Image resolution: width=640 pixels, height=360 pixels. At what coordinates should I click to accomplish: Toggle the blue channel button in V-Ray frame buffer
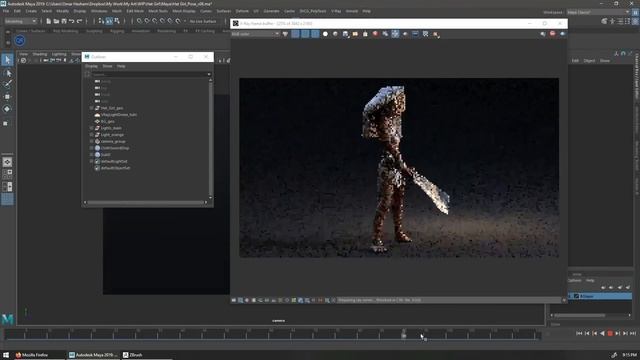(x=315, y=34)
